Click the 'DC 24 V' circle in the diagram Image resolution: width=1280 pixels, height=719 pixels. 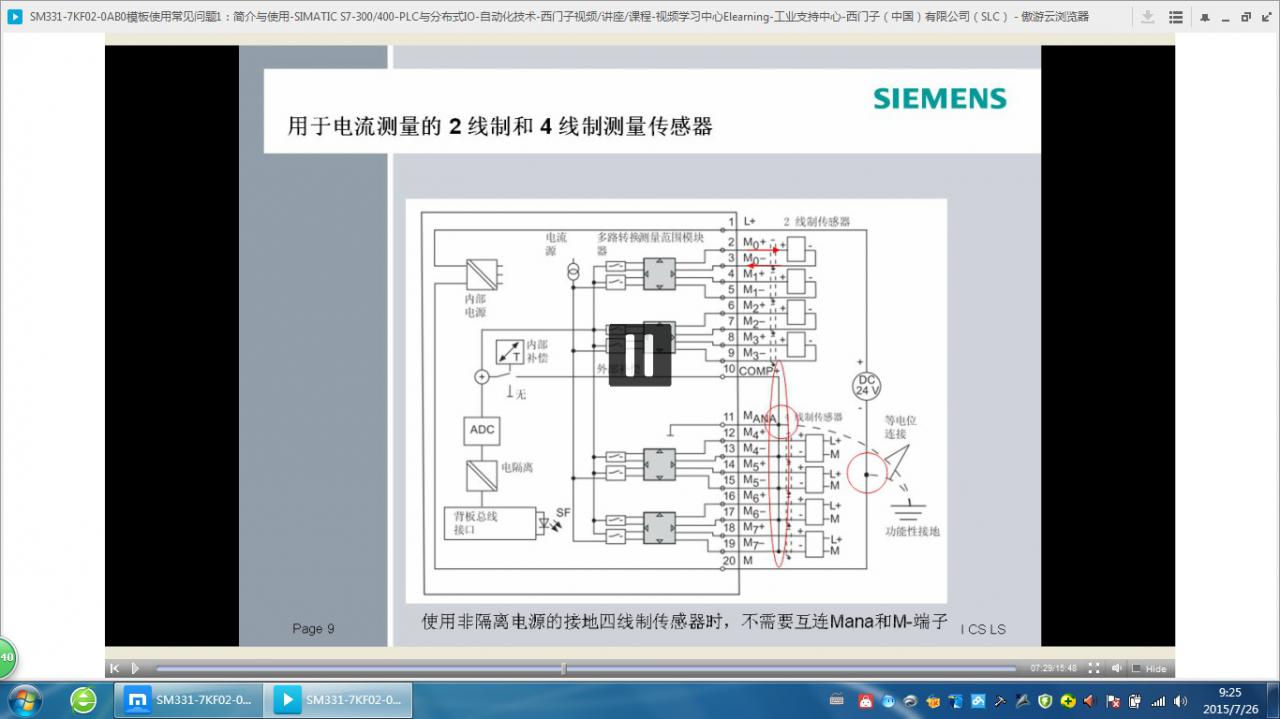tap(866, 385)
